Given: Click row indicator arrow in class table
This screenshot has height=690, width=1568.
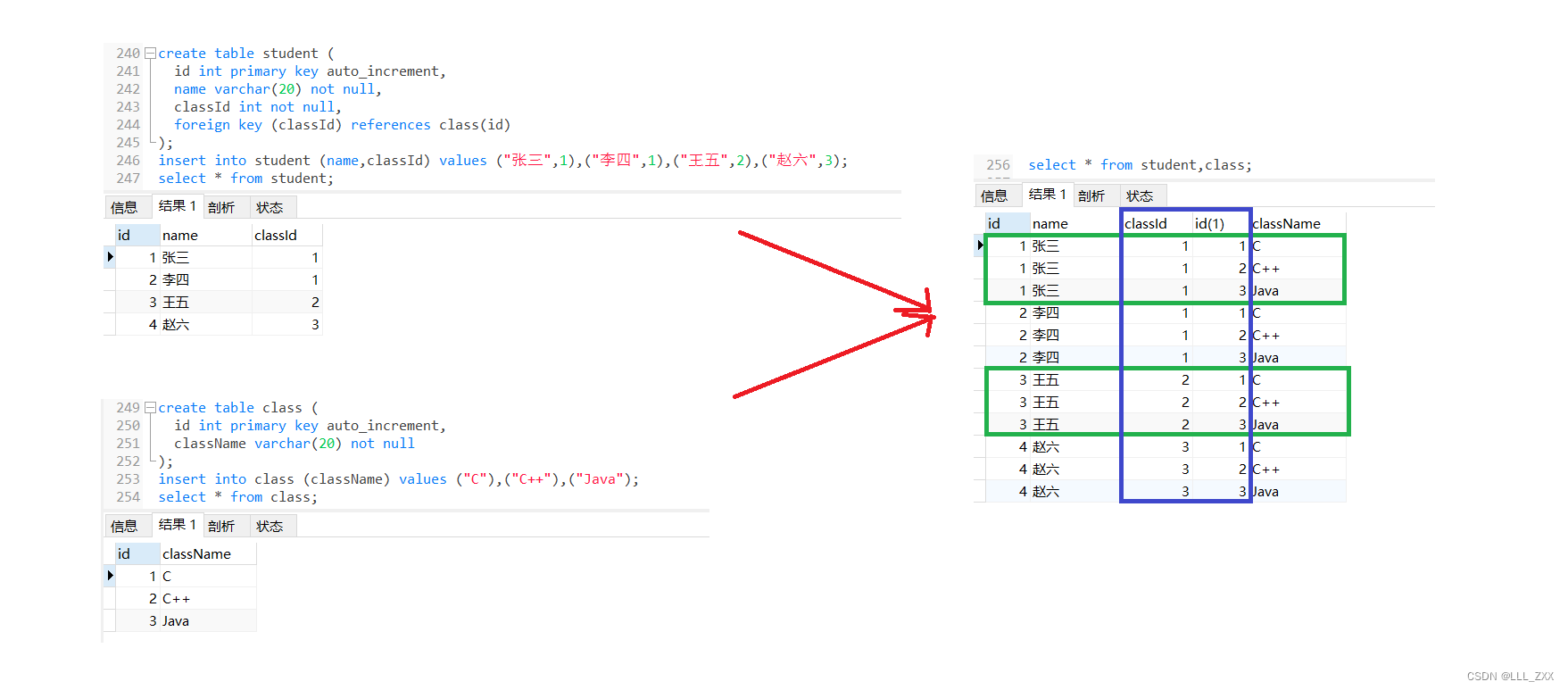Looking at the screenshot, I should (x=110, y=576).
